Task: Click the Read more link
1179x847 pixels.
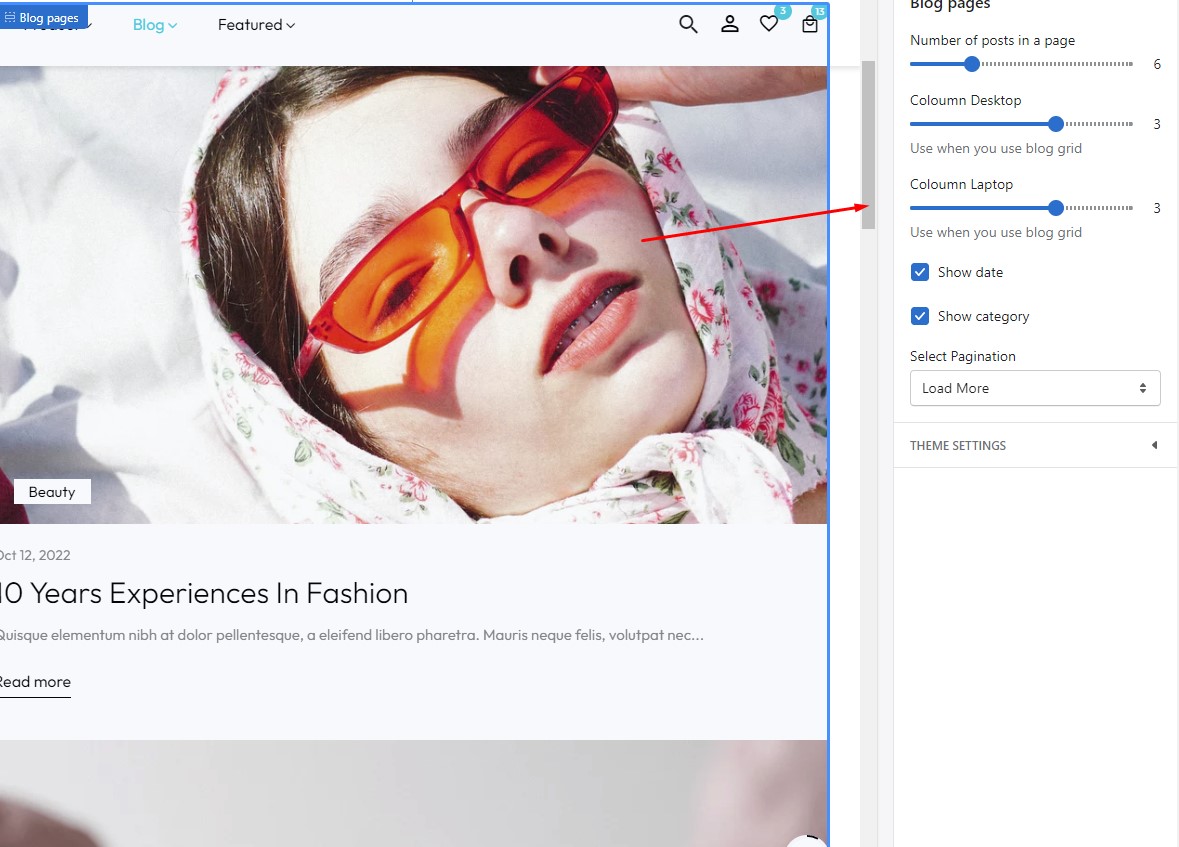Action: point(35,682)
